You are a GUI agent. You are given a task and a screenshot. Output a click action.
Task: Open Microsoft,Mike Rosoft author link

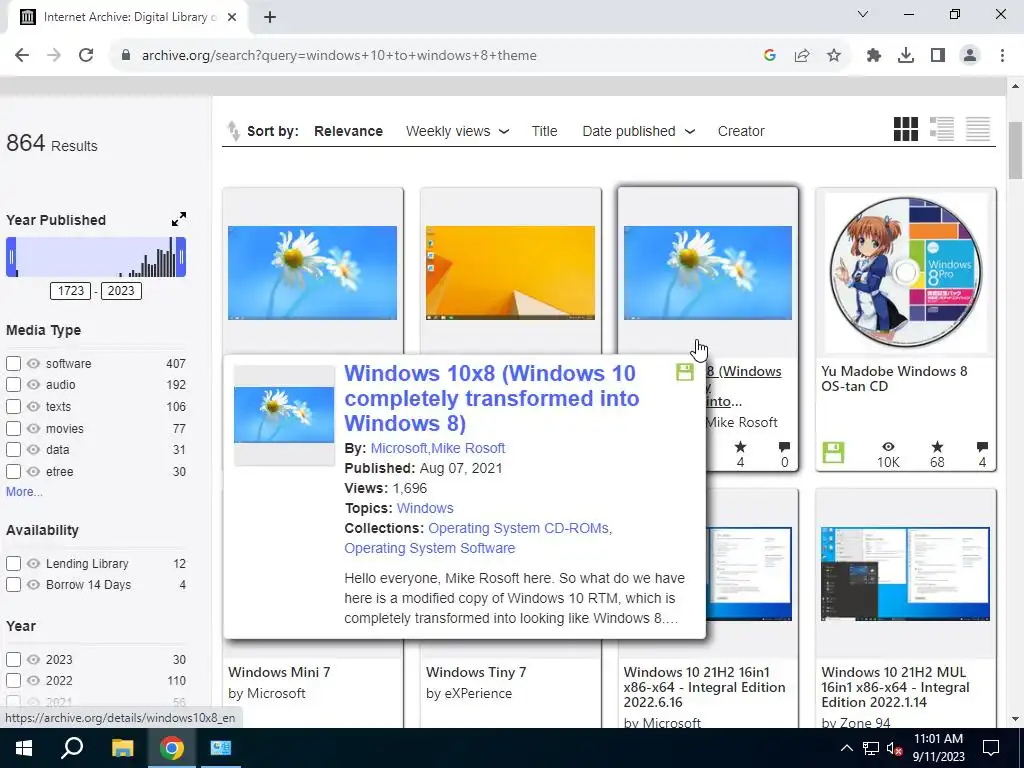(x=438, y=448)
